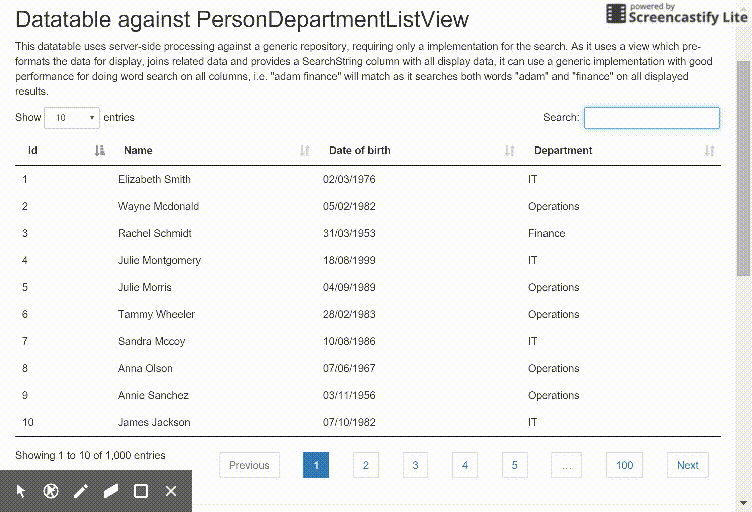Click the Id value 3

pos(25,233)
